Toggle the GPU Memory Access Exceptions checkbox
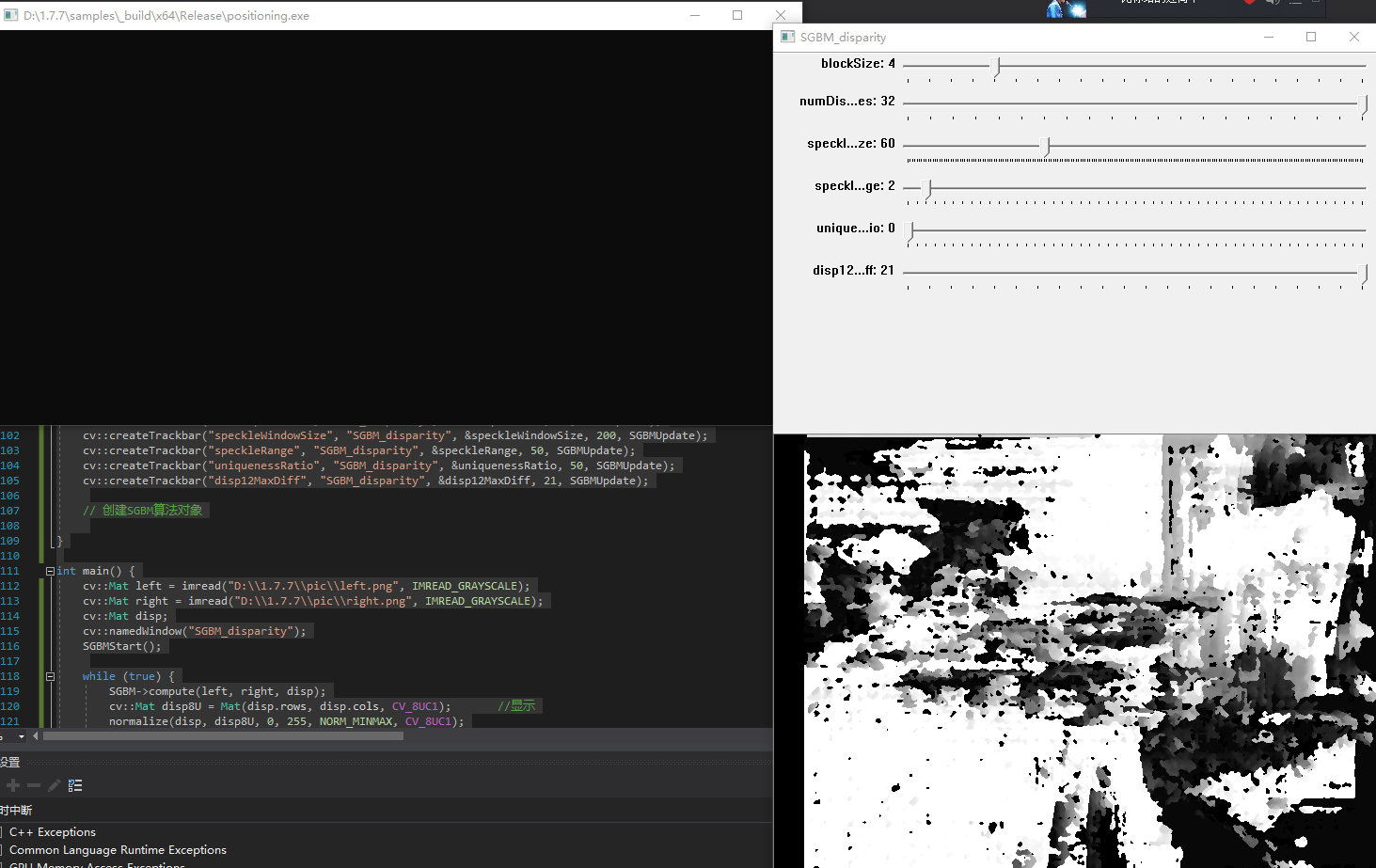 (1, 863)
